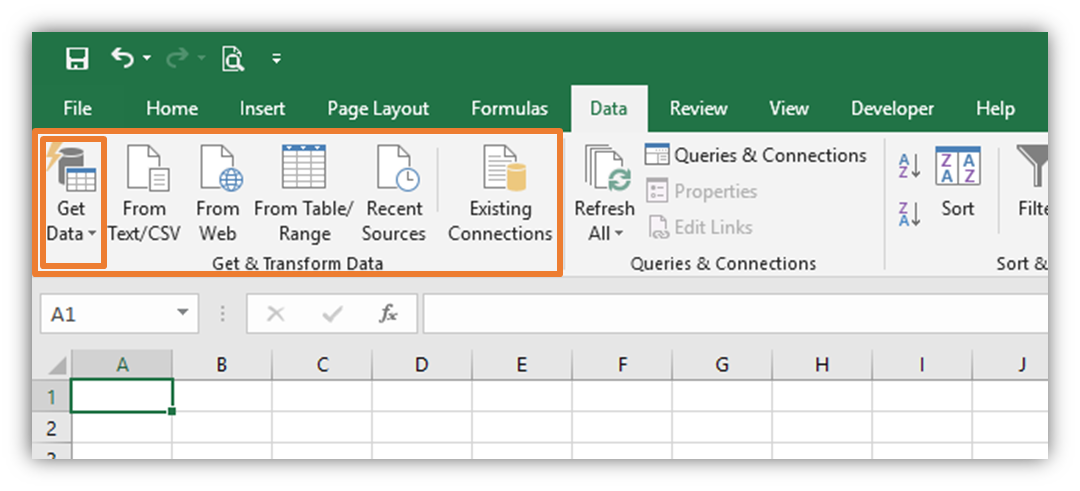The height and width of the screenshot is (491, 1080).
Task: Open Print Preview from Quick Access Toolbar
Action: pyautogui.click(x=232, y=59)
